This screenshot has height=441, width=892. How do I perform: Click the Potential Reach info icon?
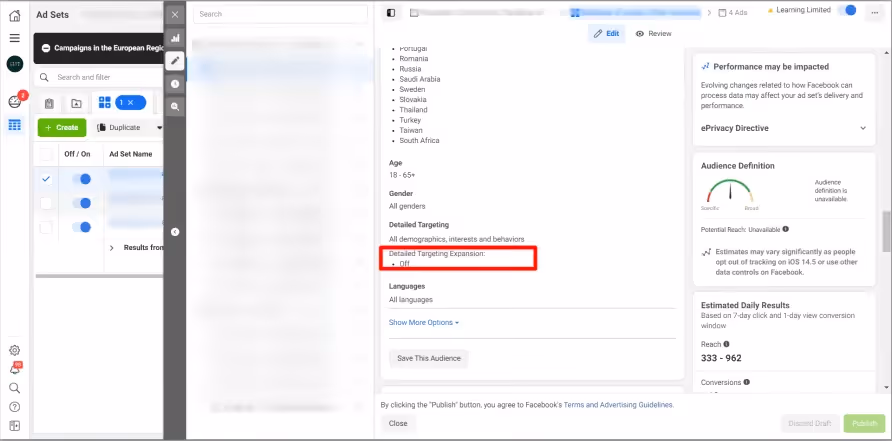click(x=786, y=229)
